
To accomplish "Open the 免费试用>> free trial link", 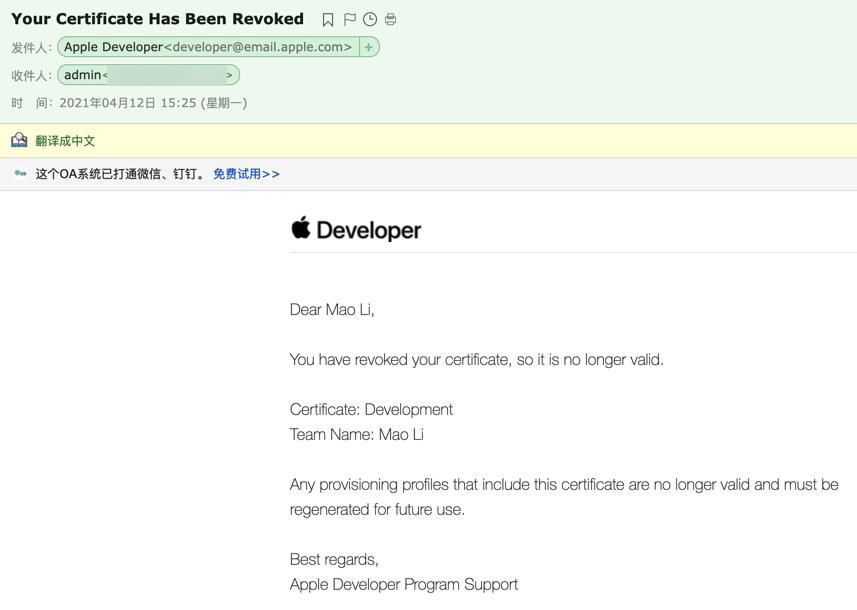I will tap(246, 174).
